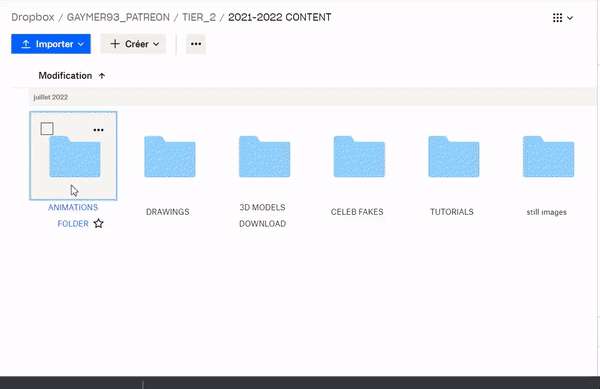600x389 pixels.
Task: Reverse sort order via Modification header
Action: click(72, 76)
